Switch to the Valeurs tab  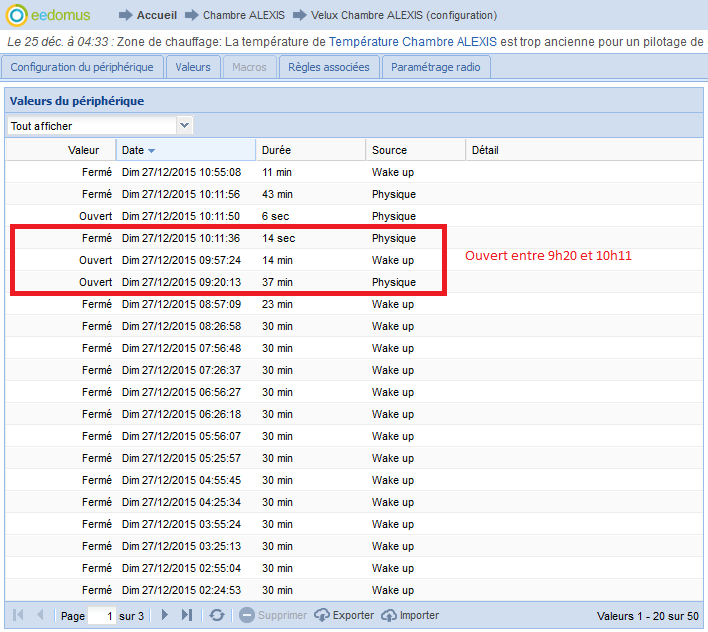click(193, 67)
